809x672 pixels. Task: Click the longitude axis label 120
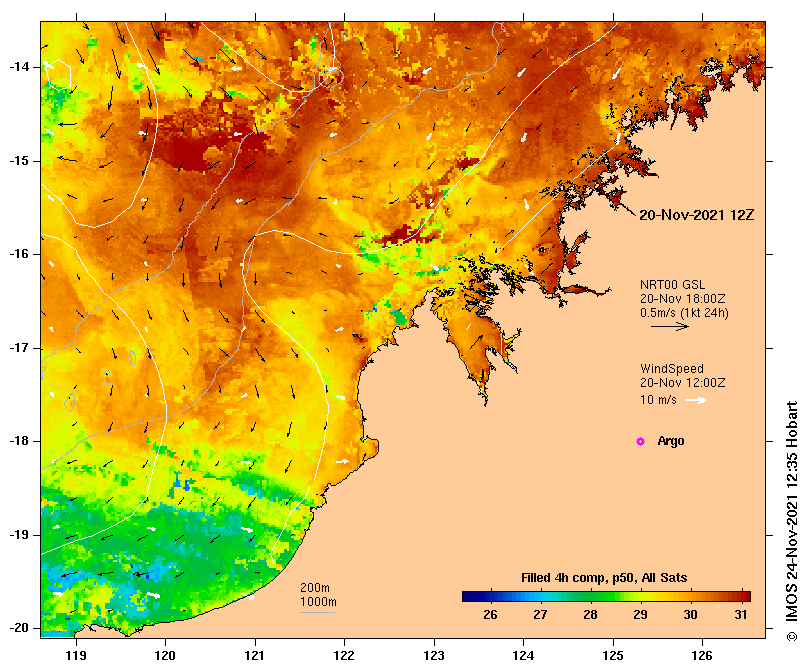(x=165, y=656)
